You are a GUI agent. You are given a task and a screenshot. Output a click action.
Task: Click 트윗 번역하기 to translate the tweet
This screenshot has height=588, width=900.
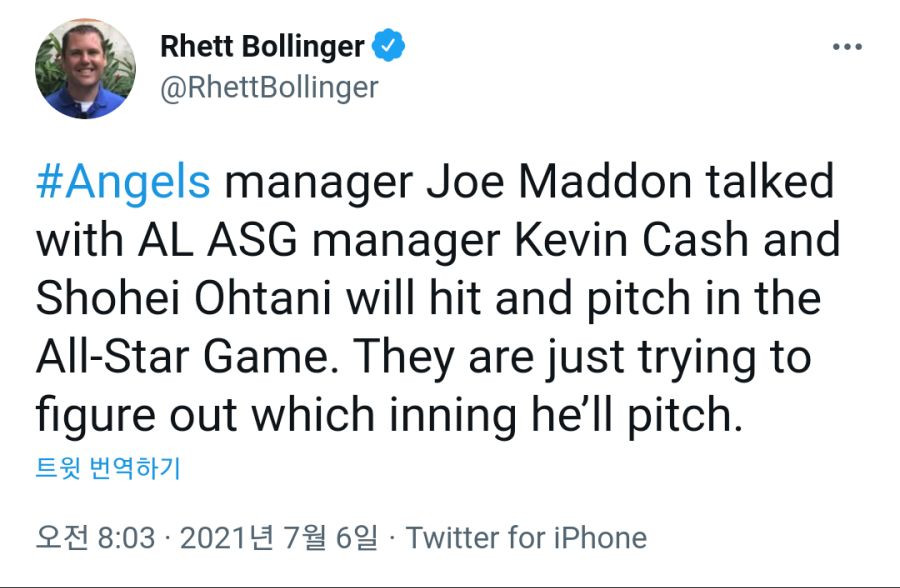click(x=108, y=468)
